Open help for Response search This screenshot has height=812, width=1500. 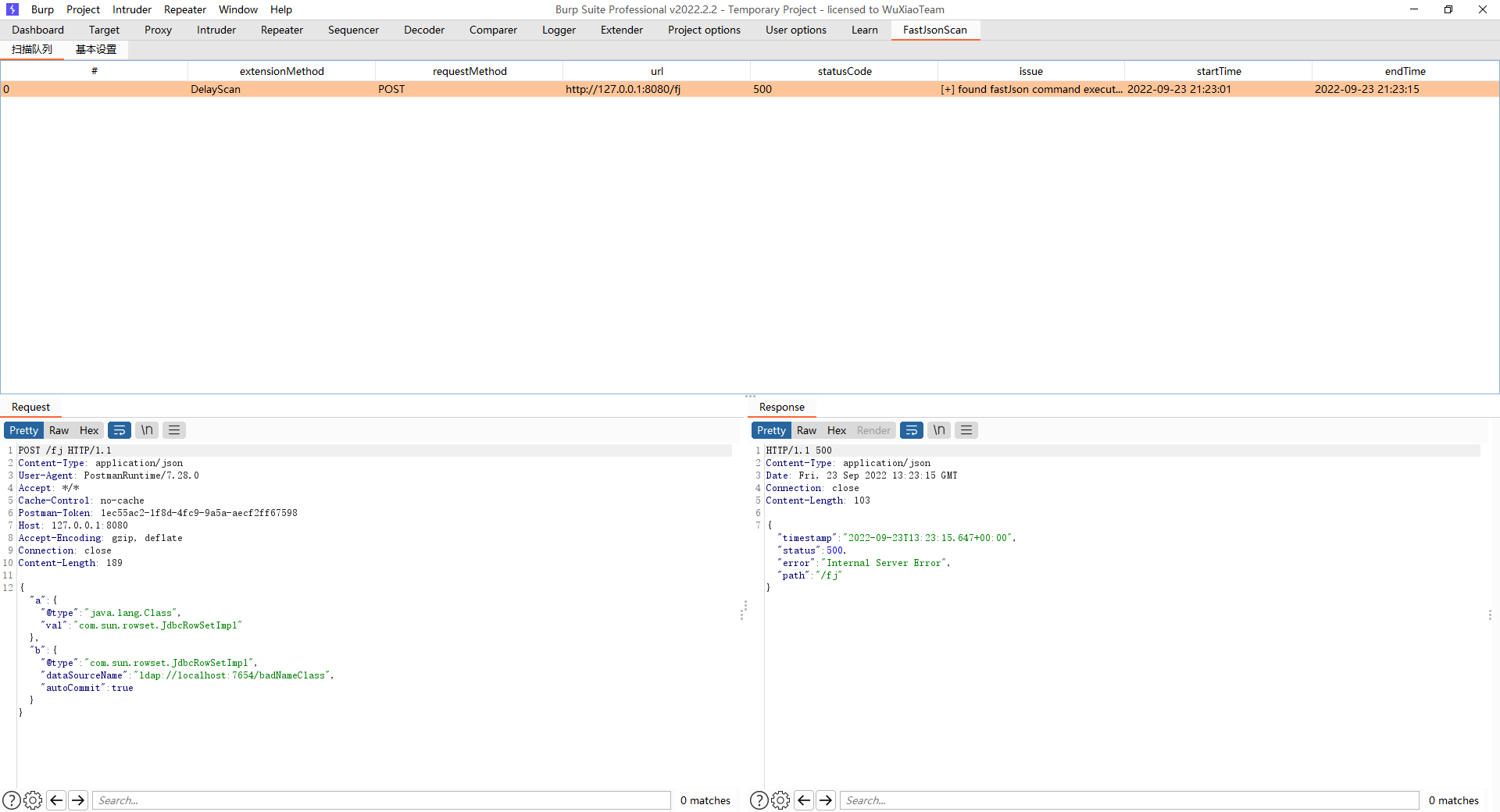coord(759,800)
